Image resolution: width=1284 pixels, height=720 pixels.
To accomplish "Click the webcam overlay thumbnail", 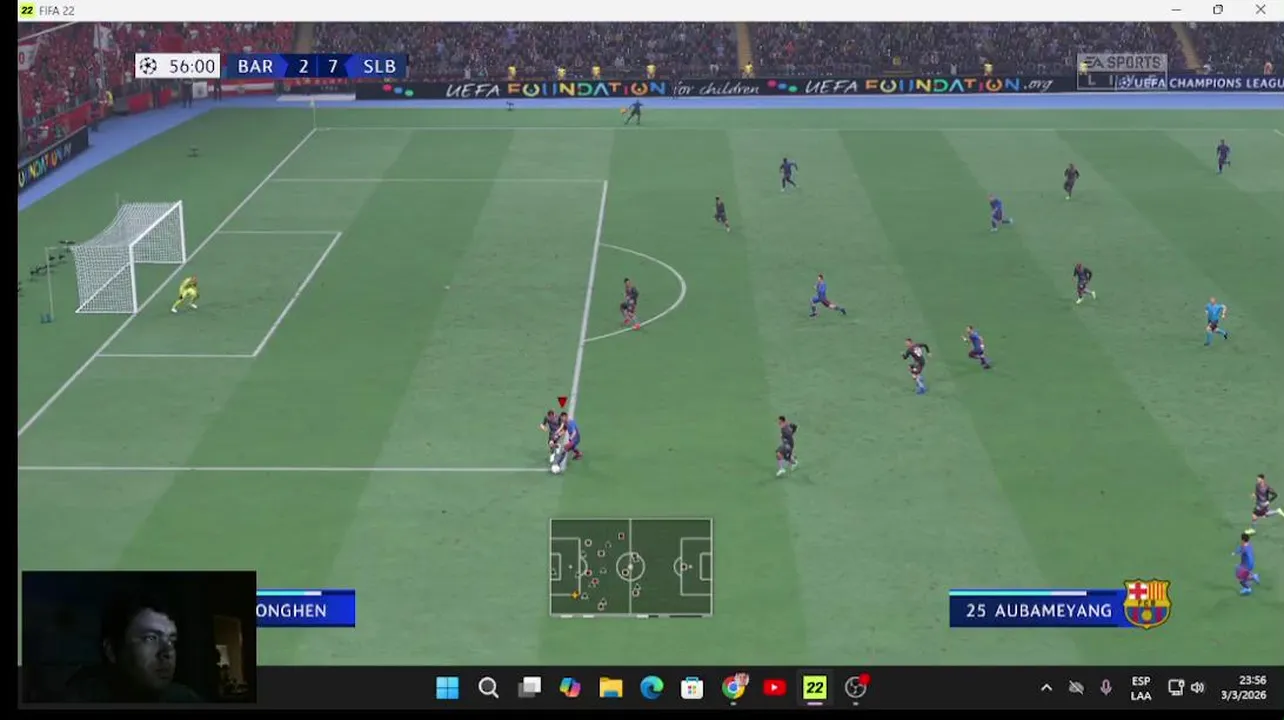I will tap(138, 637).
